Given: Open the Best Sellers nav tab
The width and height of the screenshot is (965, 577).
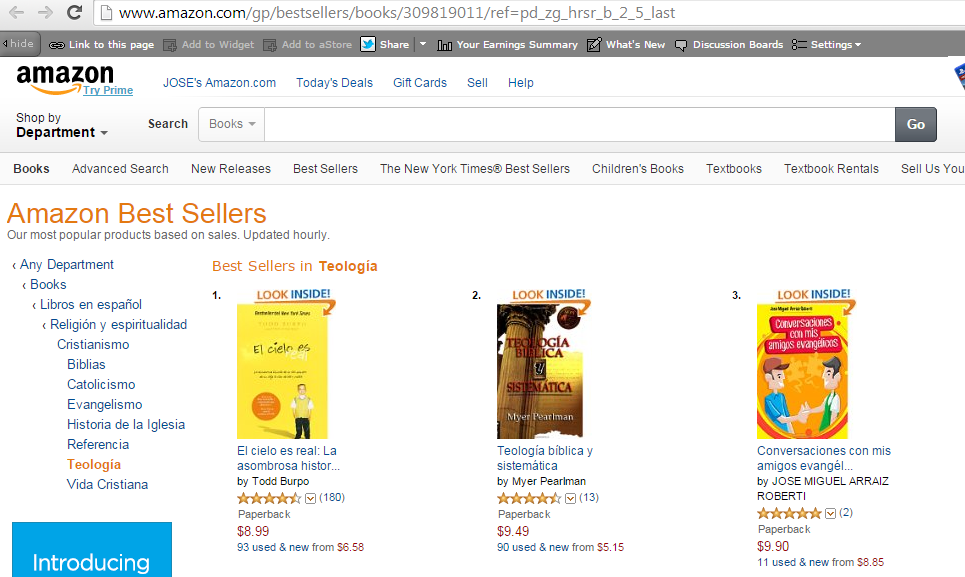Looking at the screenshot, I should pyautogui.click(x=325, y=169).
